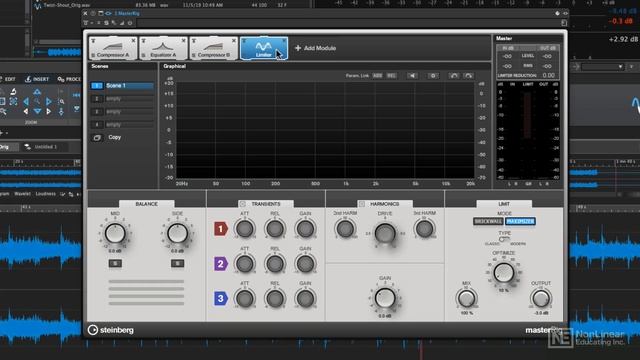Bypass the Equalizer A module

coord(144,41)
